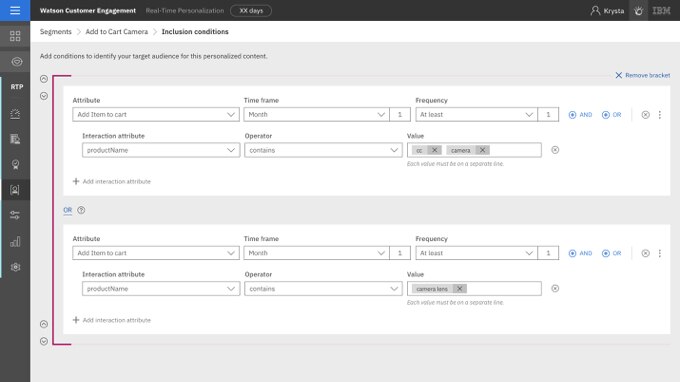This screenshot has height=382, width=680.
Task: Open the bar chart reports icon
Action: click(x=15, y=241)
